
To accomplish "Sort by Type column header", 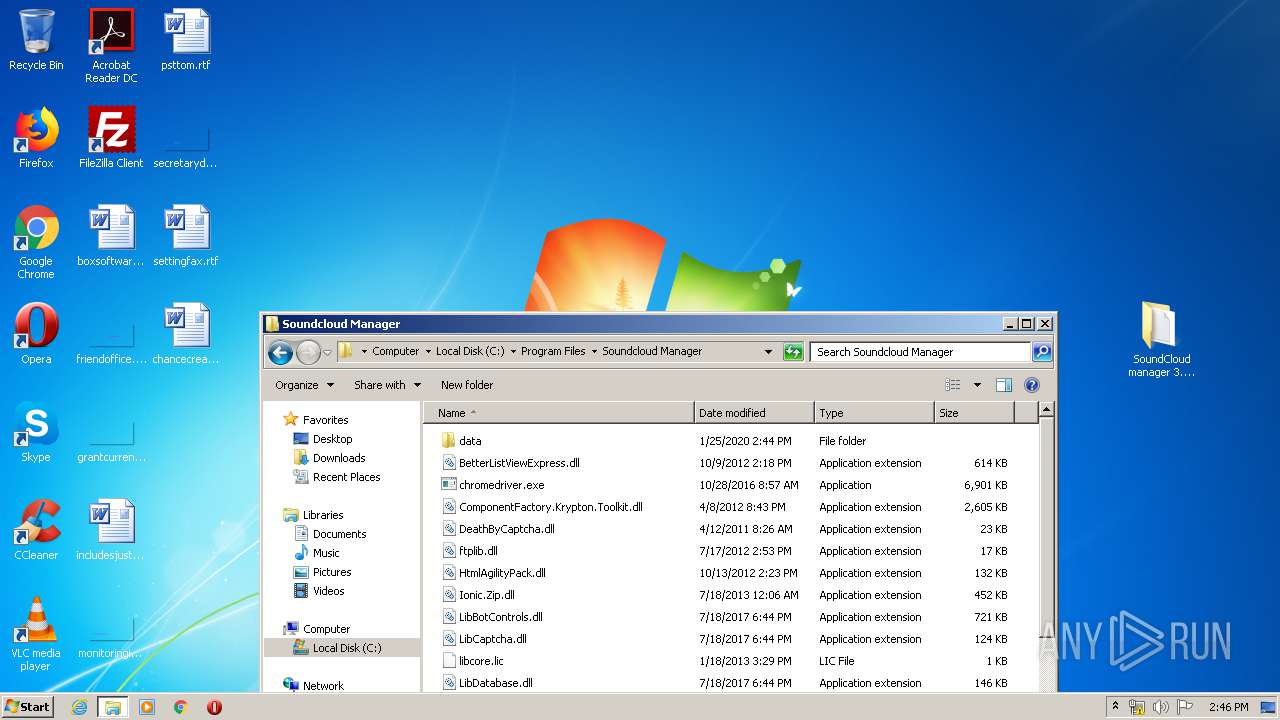I will (x=874, y=413).
